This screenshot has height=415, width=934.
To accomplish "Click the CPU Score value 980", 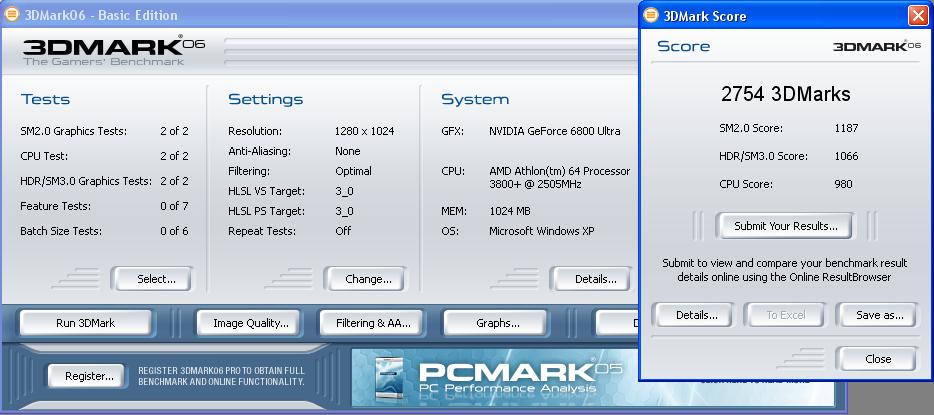I will [843, 184].
